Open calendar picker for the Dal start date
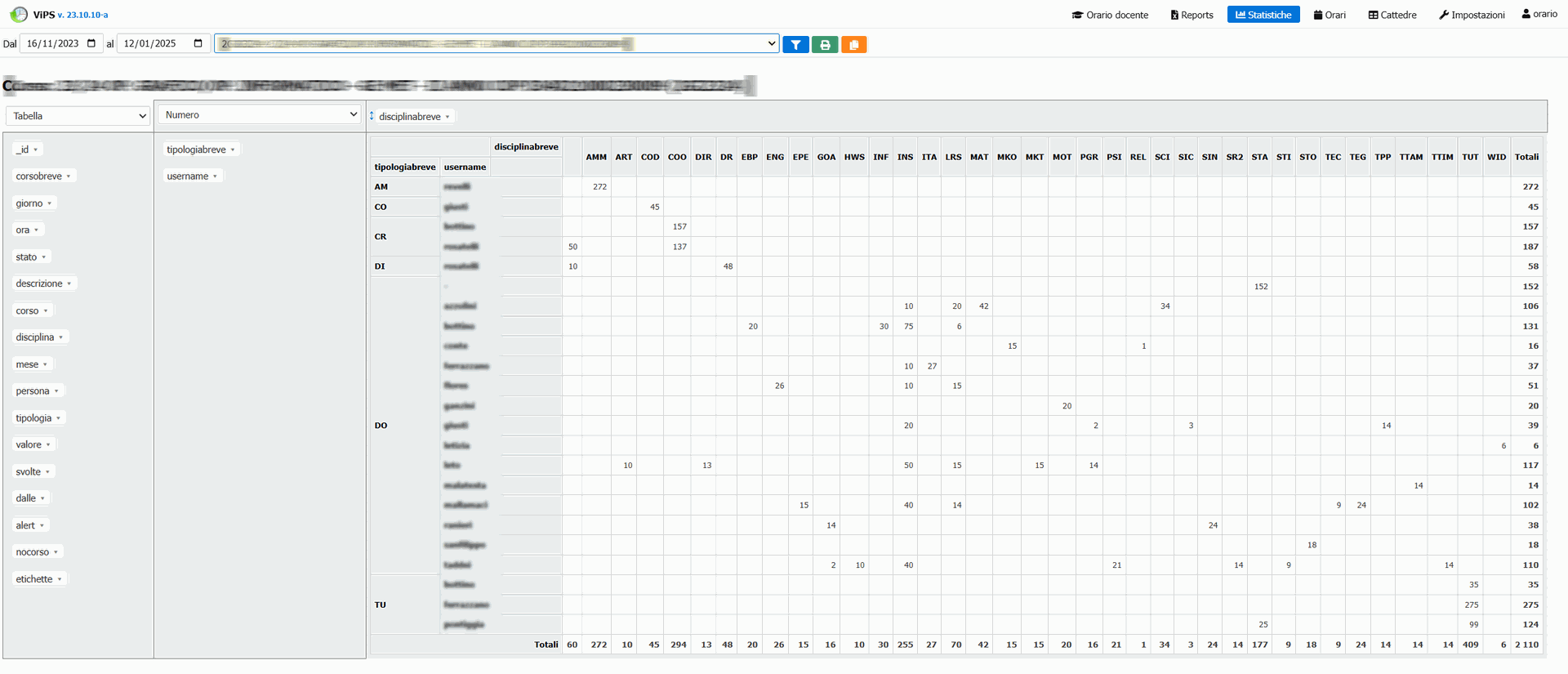This screenshot has width=1568, height=674. pos(91,43)
